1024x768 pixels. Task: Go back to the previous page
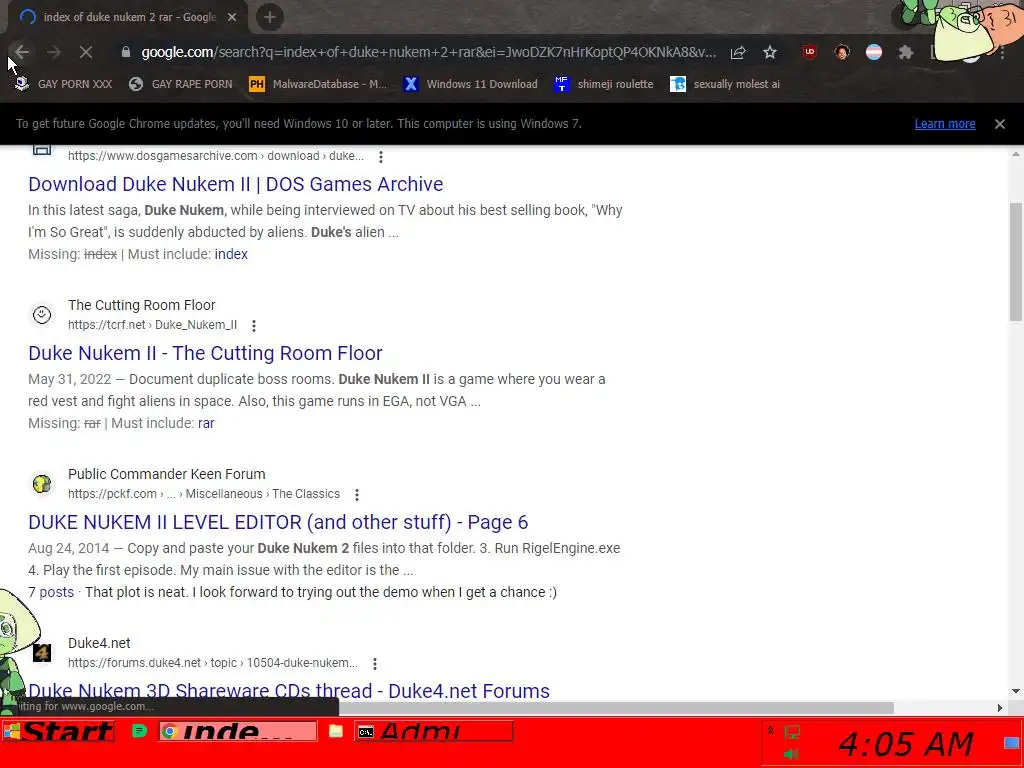22,52
